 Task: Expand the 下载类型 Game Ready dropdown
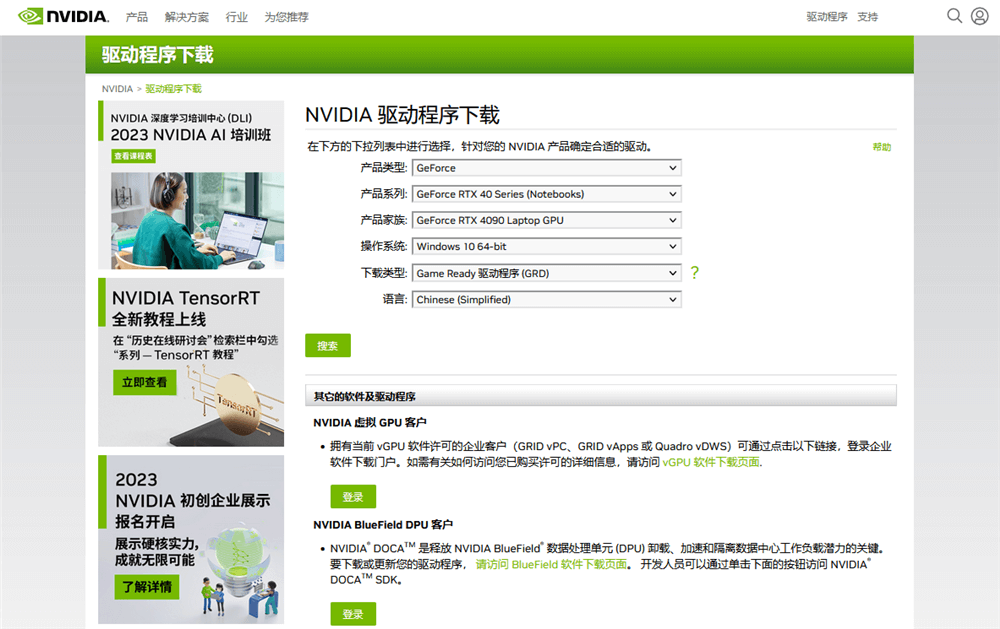(546, 273)
